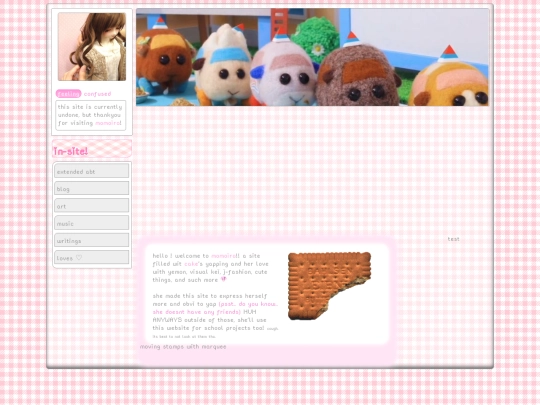Viewport: 540px width, 405px height.
Task: Click the bitten biscuit image
Action: (329, 286)
